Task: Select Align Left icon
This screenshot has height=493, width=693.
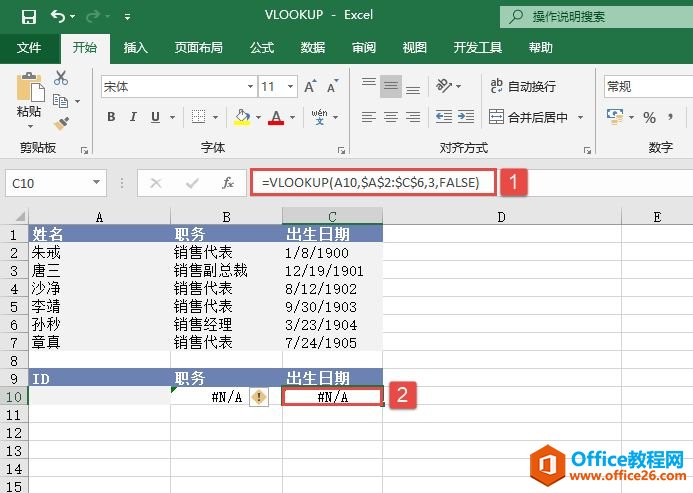Action: (369, 117)
